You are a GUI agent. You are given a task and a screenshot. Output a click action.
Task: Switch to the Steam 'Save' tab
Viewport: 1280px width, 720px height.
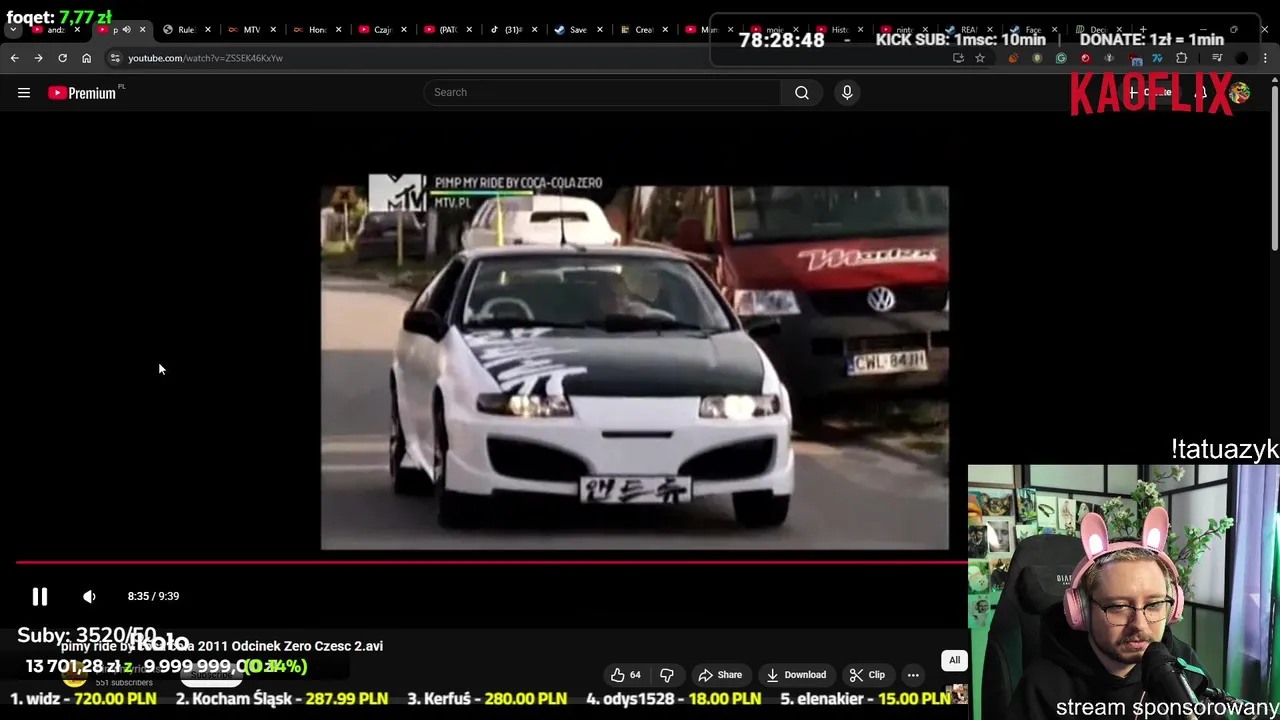coord(577,30)
